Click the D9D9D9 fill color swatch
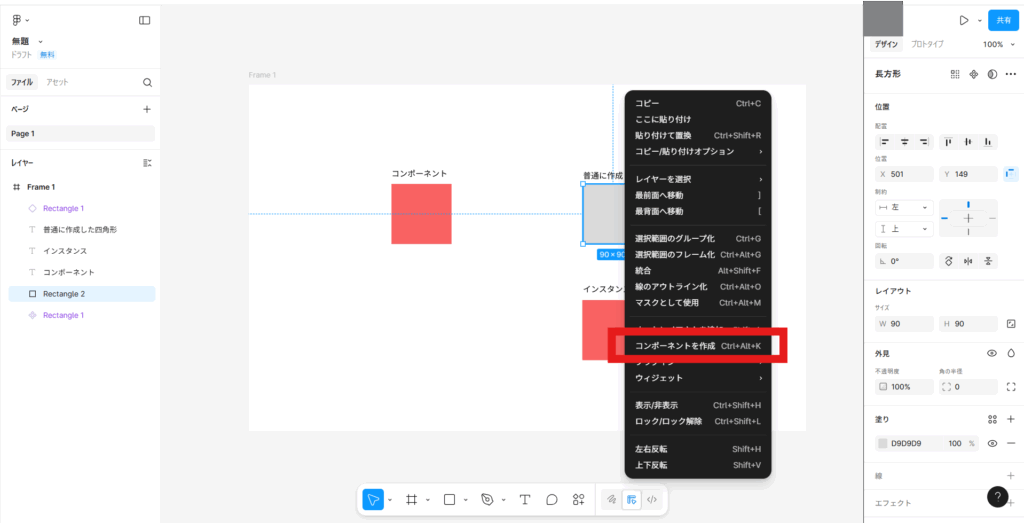1024x523 pixels. (x=882, y=443)
